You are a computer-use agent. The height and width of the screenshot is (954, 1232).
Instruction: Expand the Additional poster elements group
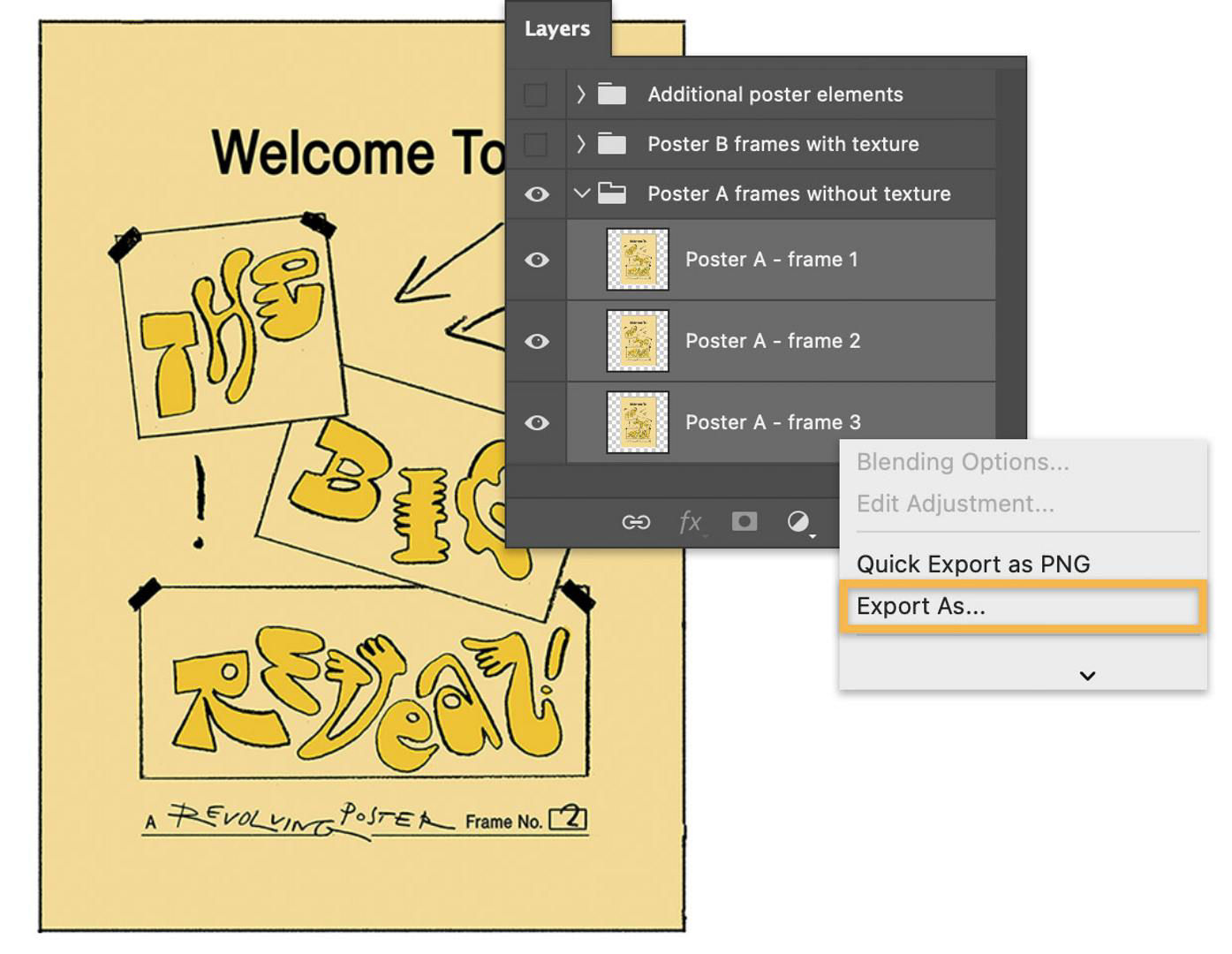[580, 94]
